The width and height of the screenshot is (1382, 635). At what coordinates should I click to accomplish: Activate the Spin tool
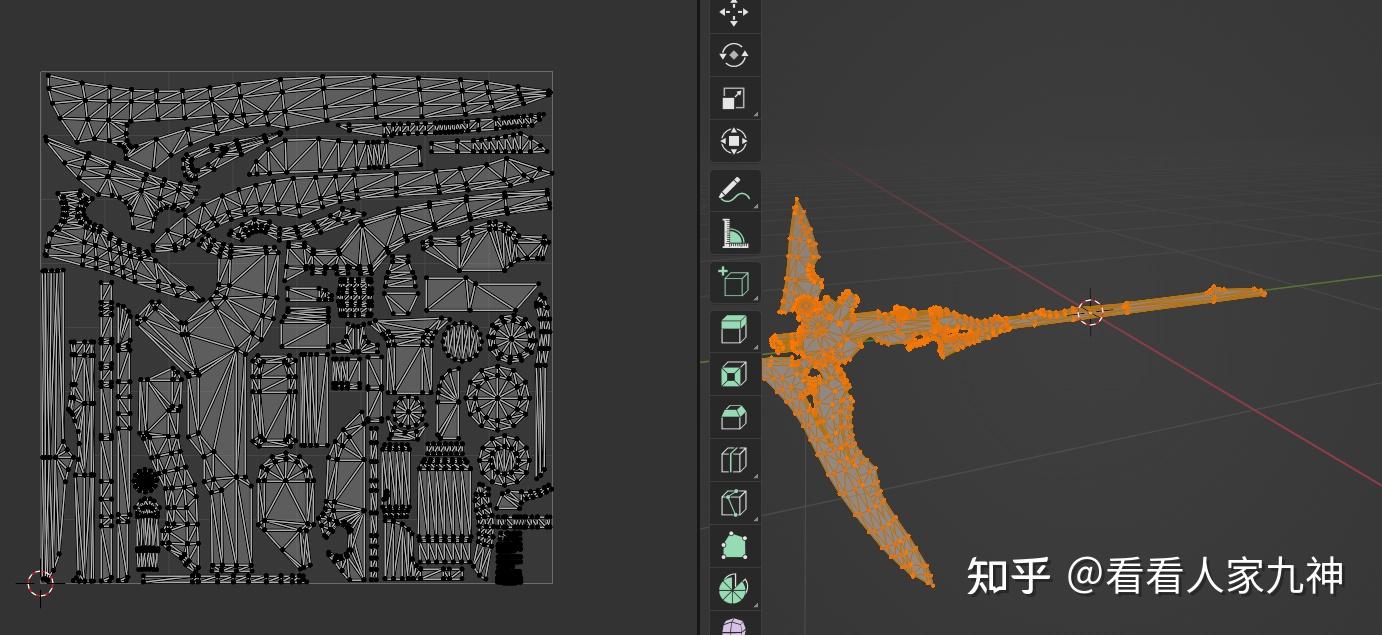pos(735,588)
